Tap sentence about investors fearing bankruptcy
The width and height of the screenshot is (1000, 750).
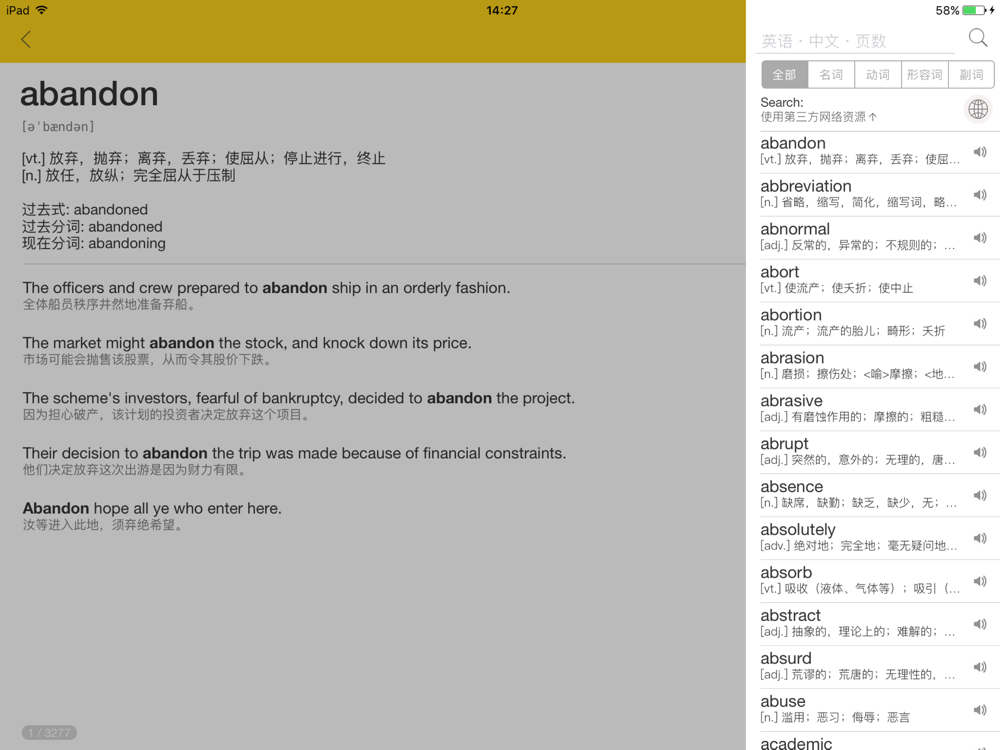pos(298,399)
